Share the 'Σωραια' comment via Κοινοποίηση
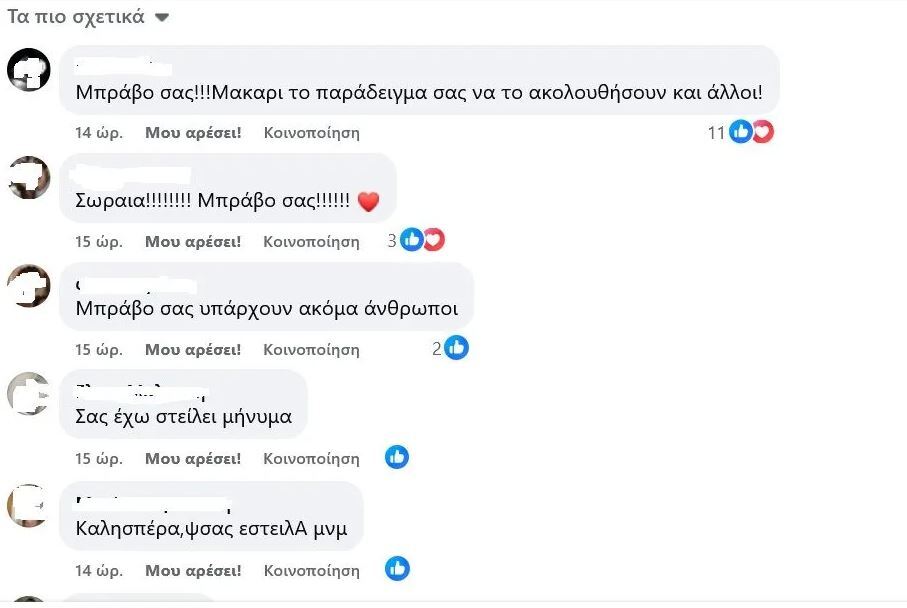Image resolution: width=907 pixels, height=608 pixels. (x=311, y=241)
